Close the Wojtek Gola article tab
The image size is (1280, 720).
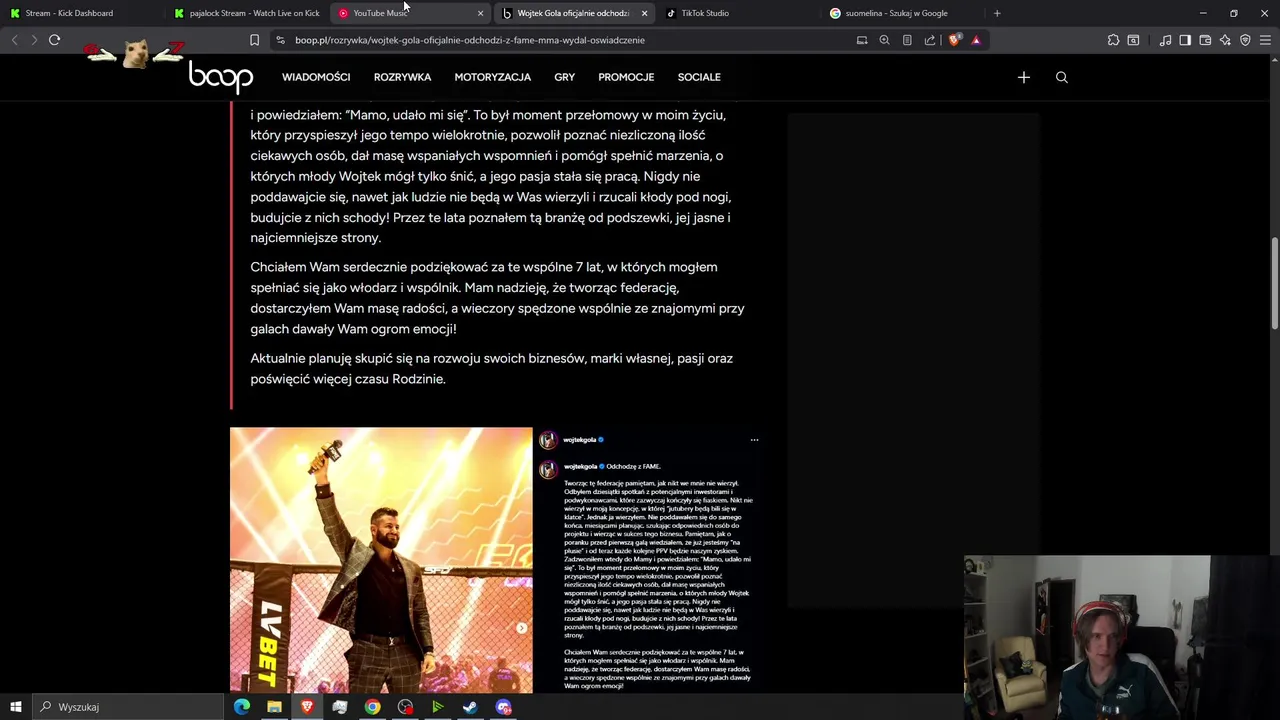(644, 13)
